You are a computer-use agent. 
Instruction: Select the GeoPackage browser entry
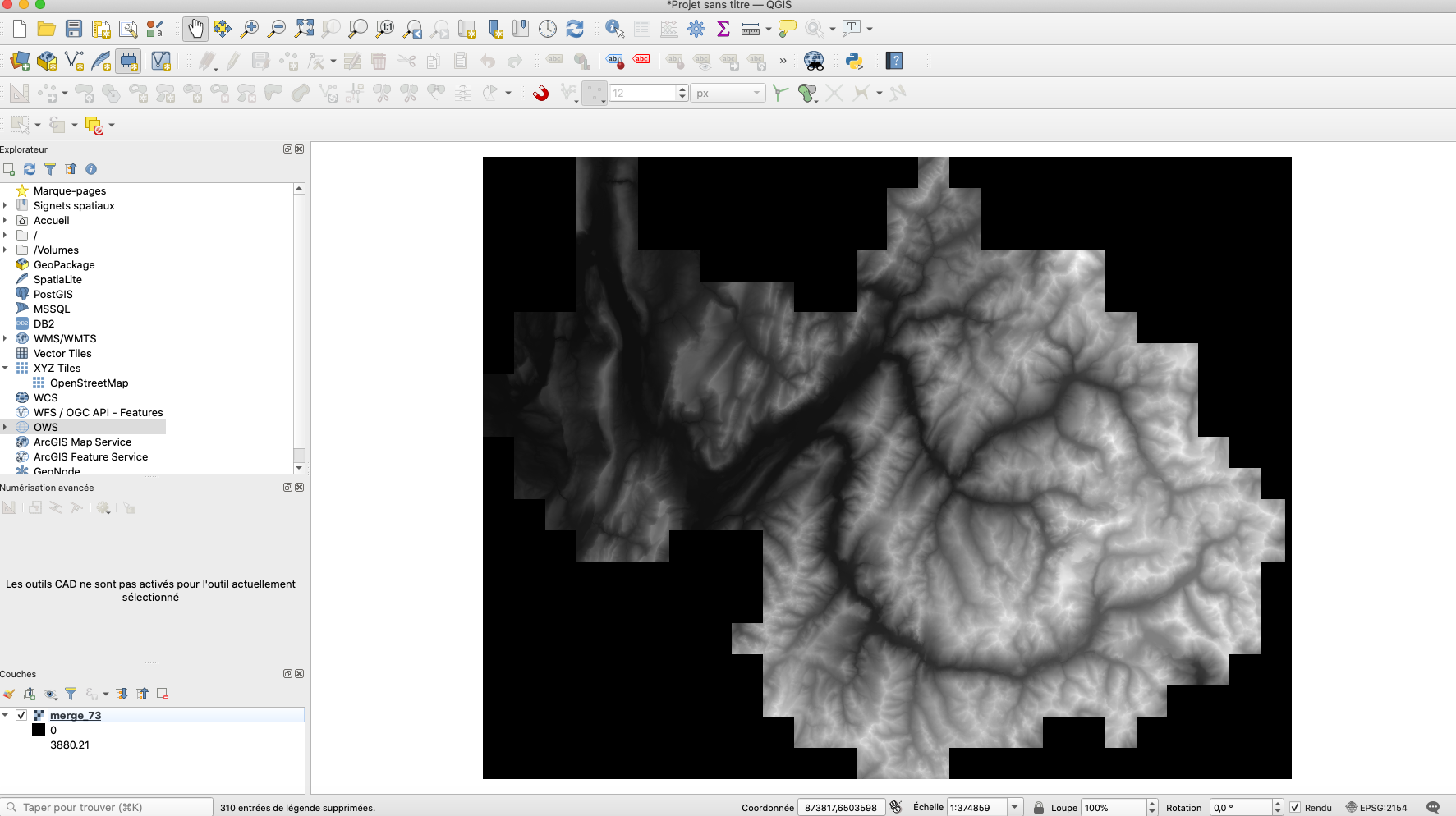(64, 264)
